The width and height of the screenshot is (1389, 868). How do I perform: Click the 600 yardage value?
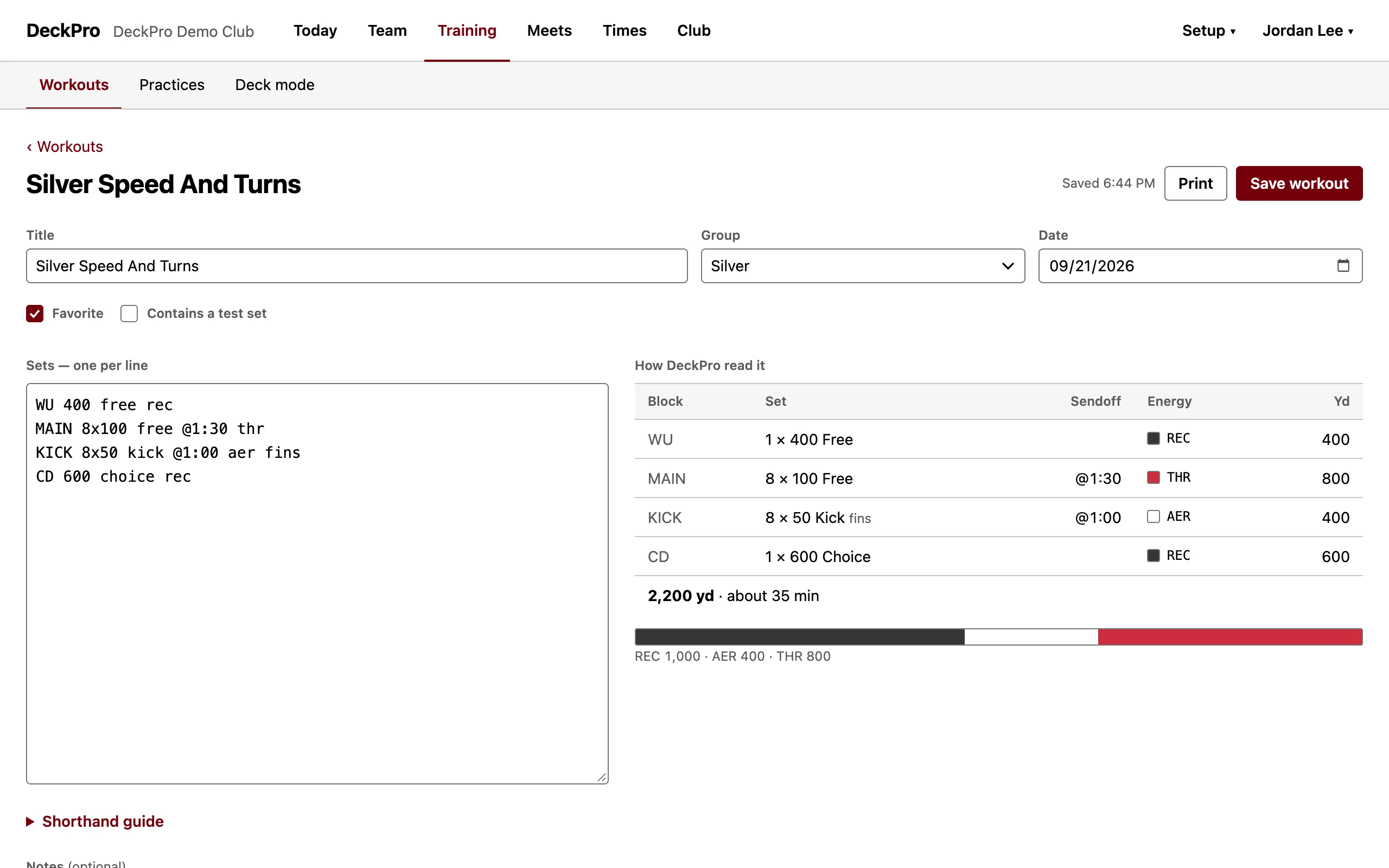pyautogui.click(x=1335, y=556)
